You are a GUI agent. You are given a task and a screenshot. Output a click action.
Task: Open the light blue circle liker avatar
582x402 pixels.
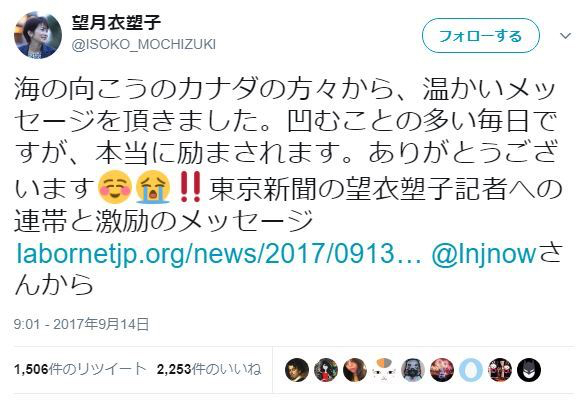(471, 370)
